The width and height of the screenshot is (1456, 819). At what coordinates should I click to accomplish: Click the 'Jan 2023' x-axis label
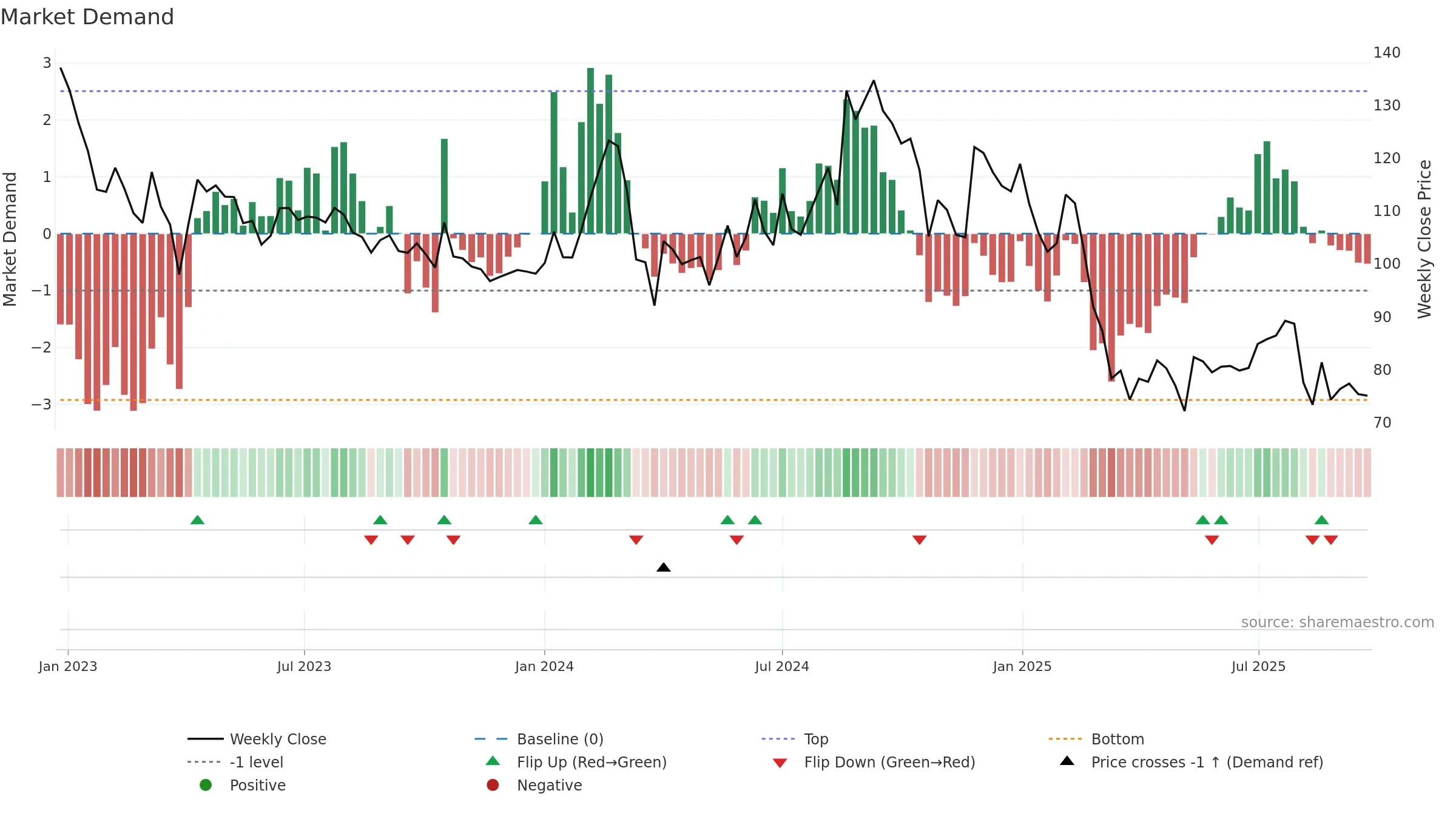(68, 666)
